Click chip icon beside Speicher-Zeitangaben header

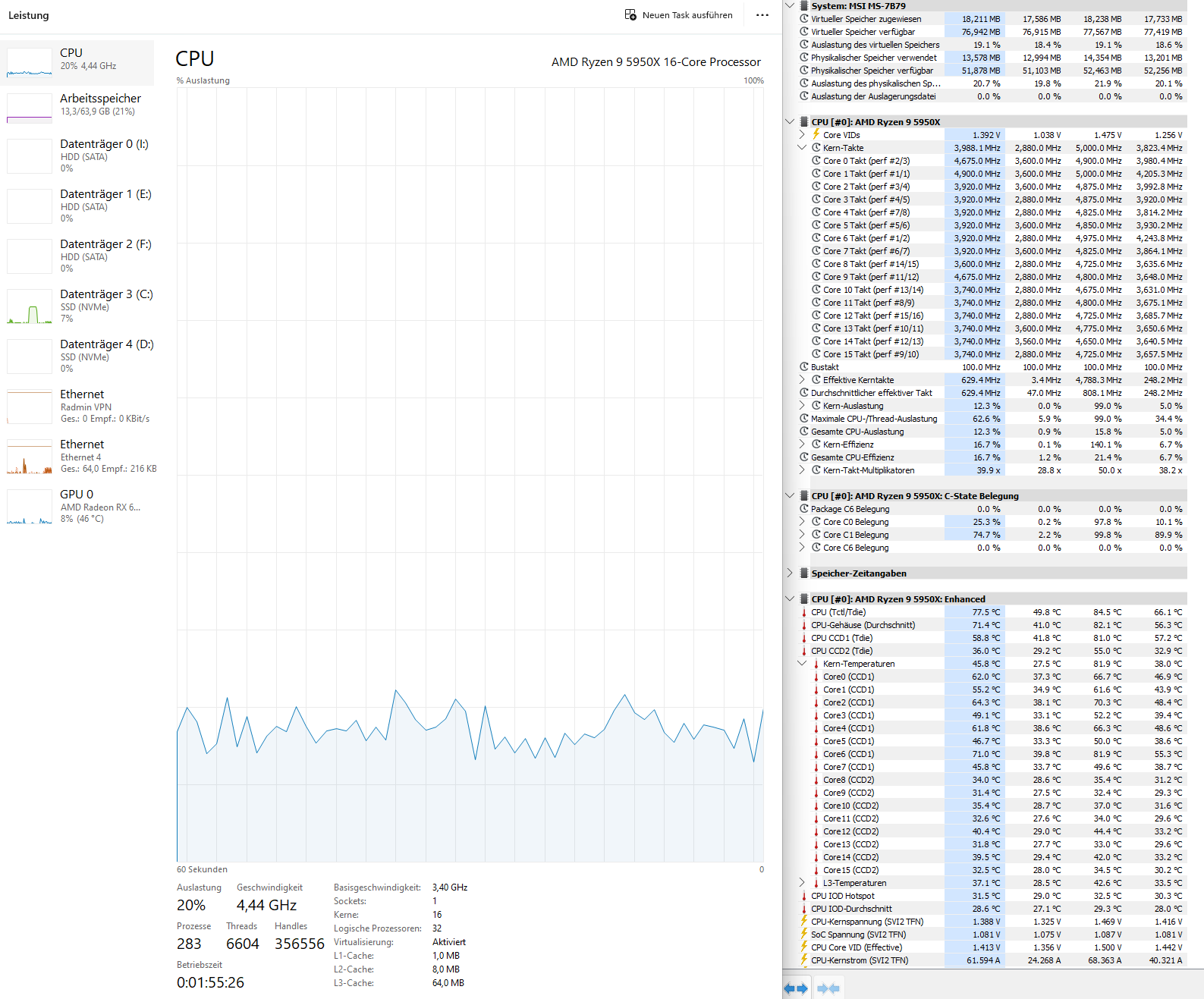click(804, 573)
